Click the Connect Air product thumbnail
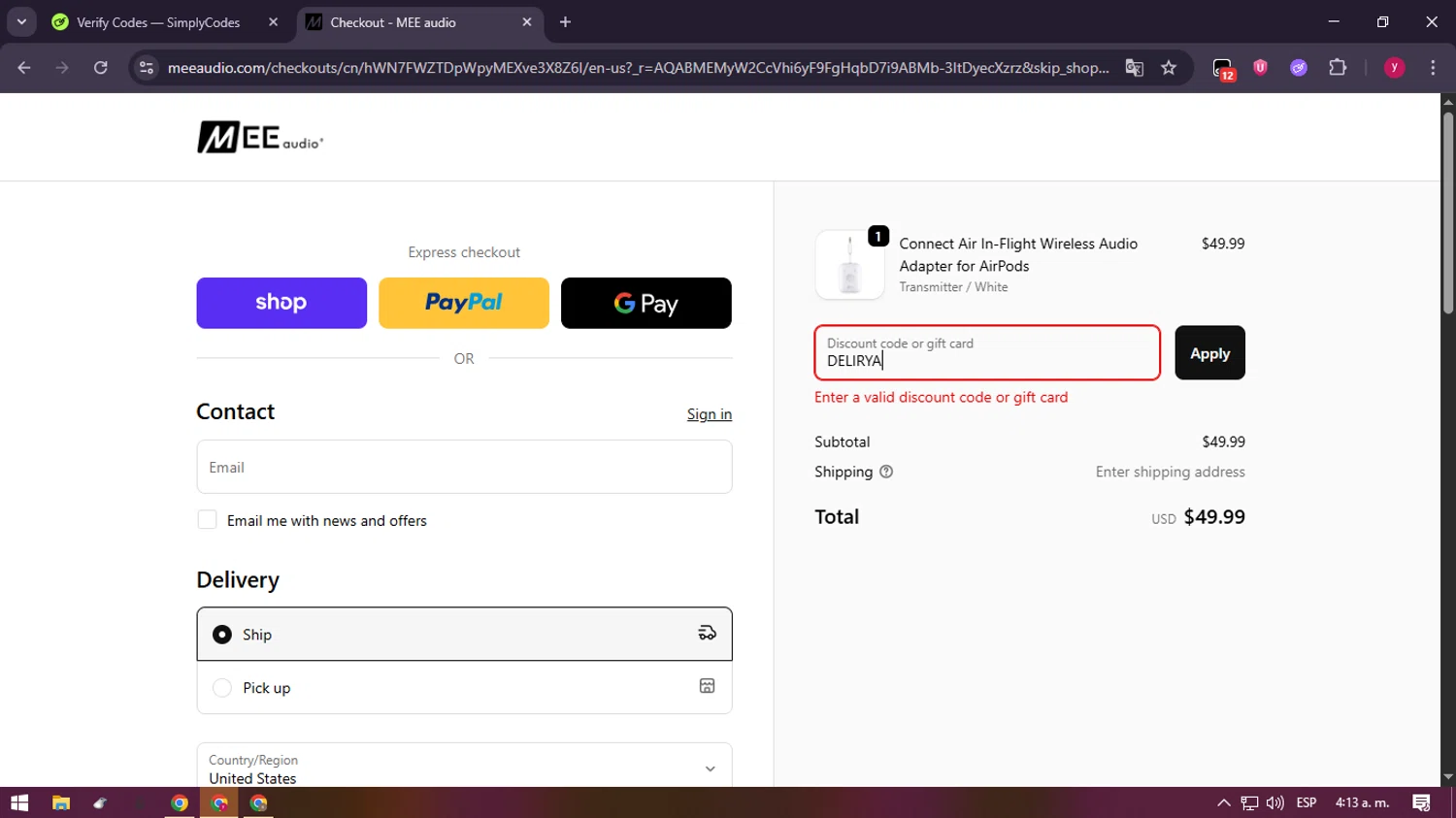The height and width of the screenshot is (818, 1456). pyautogui.click(x=850, y=265)
